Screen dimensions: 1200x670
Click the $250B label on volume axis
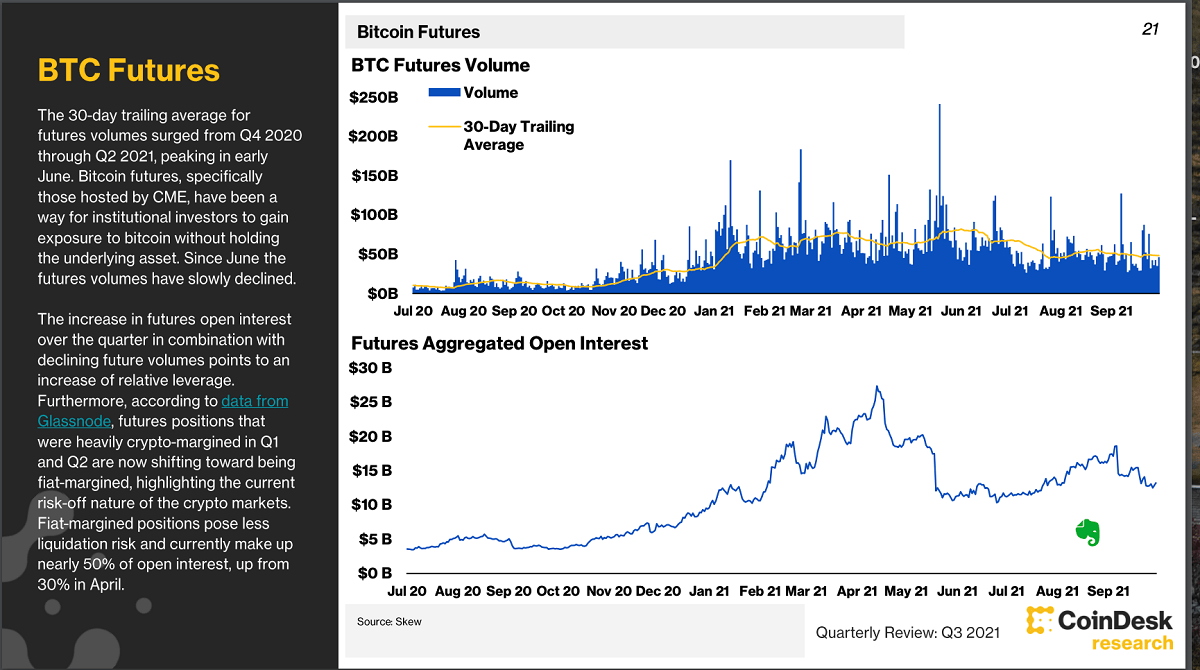373,98
